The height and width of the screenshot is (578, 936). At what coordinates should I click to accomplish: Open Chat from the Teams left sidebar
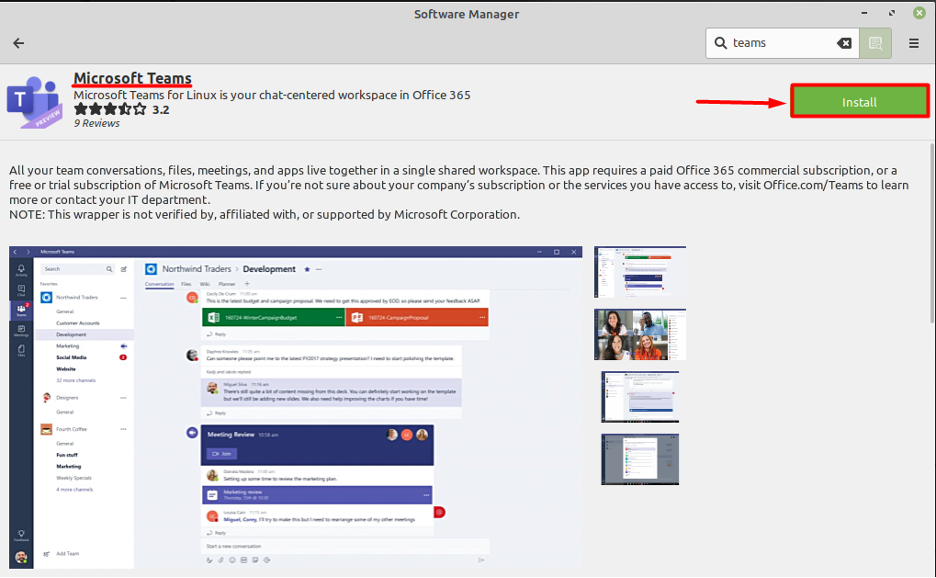20,290
